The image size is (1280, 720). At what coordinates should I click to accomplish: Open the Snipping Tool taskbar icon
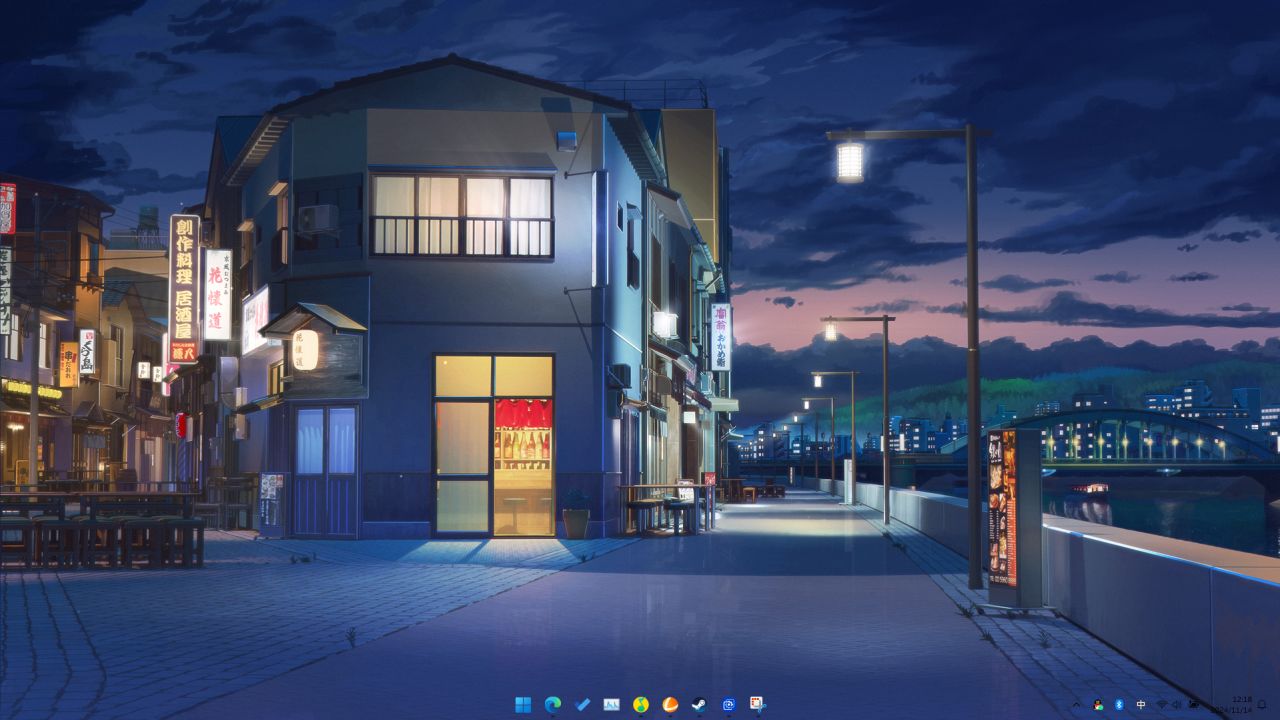(x=757, y=704)
